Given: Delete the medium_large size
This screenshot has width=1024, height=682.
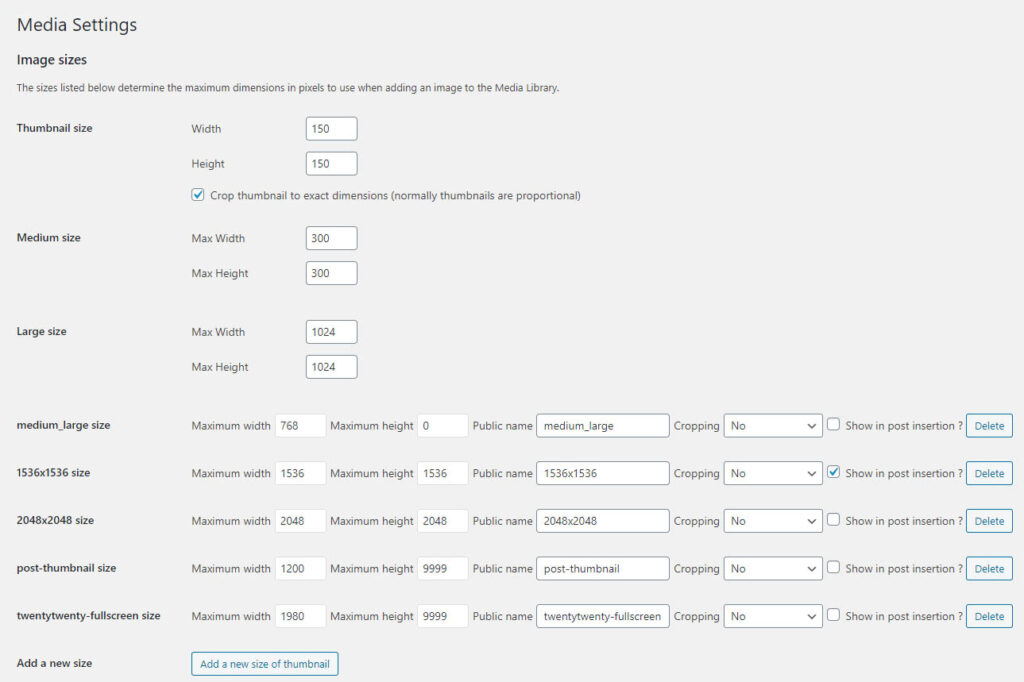Looking at the screenshot, I should pos(989,426).
